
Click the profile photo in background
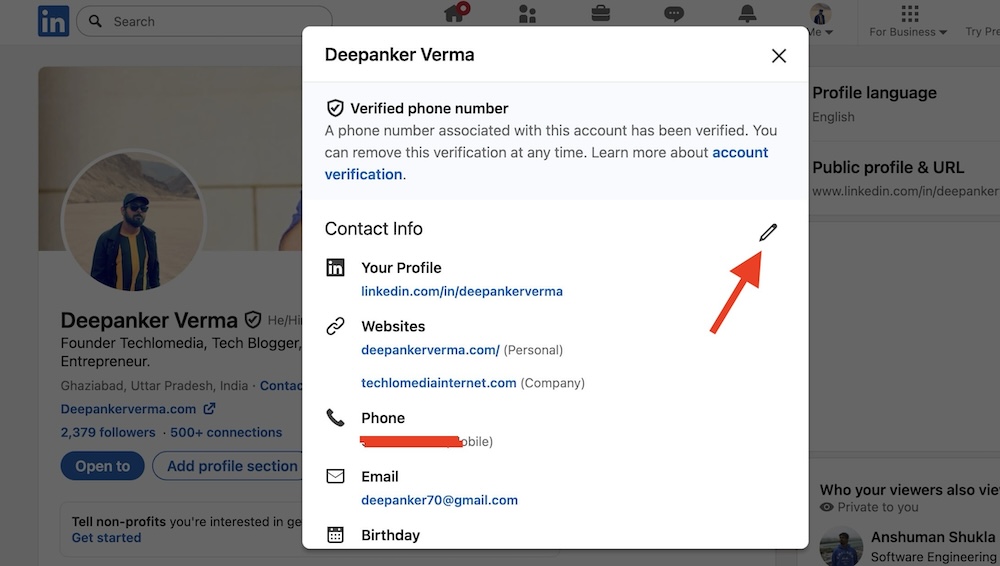(133, 221)
